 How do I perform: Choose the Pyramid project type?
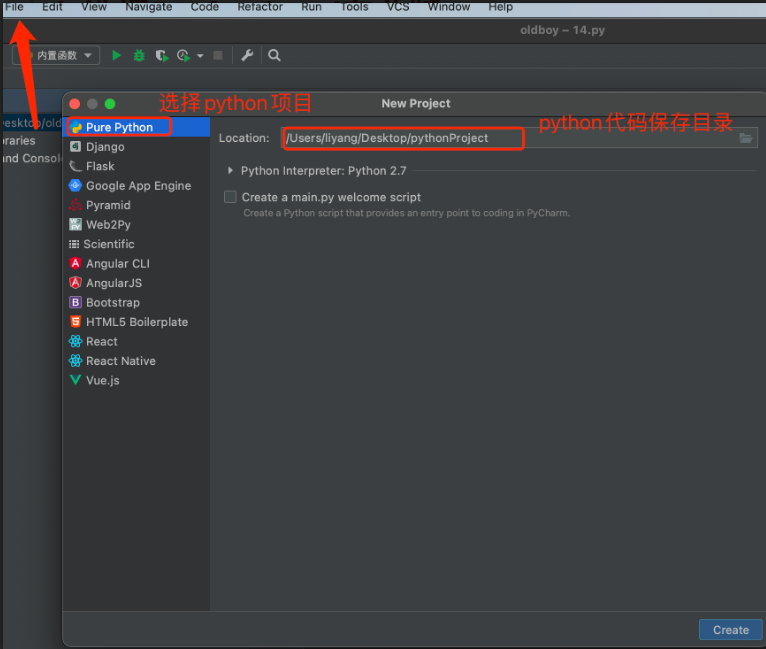tap(136, 205)
